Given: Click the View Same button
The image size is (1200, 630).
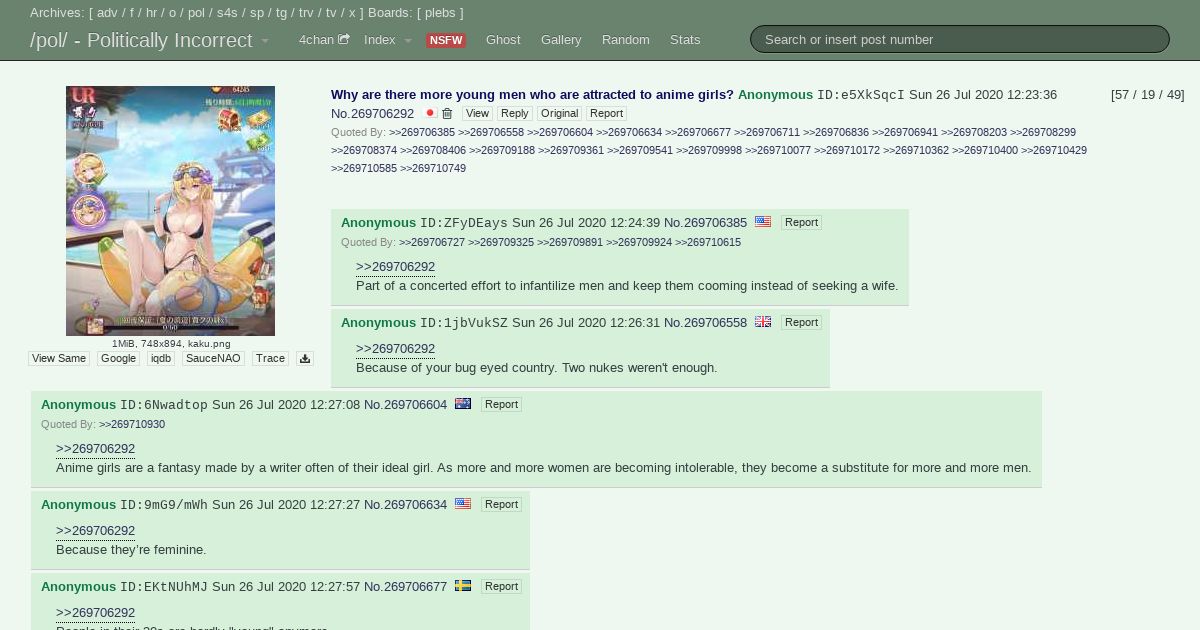Looking at the screenshot, I should [59, 358].
